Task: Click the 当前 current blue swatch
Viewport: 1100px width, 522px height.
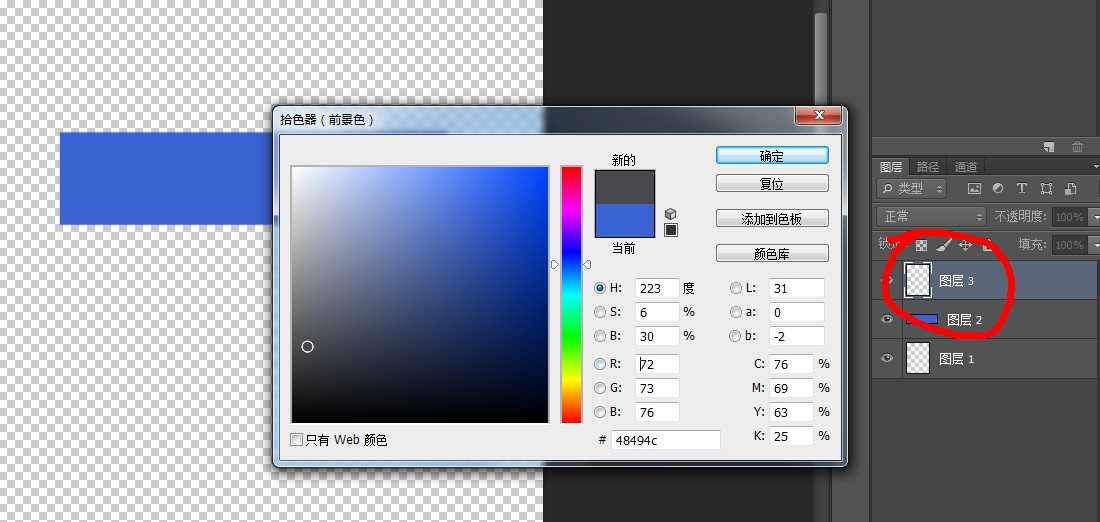Action: pyautogui.click(x=624, y=220)
